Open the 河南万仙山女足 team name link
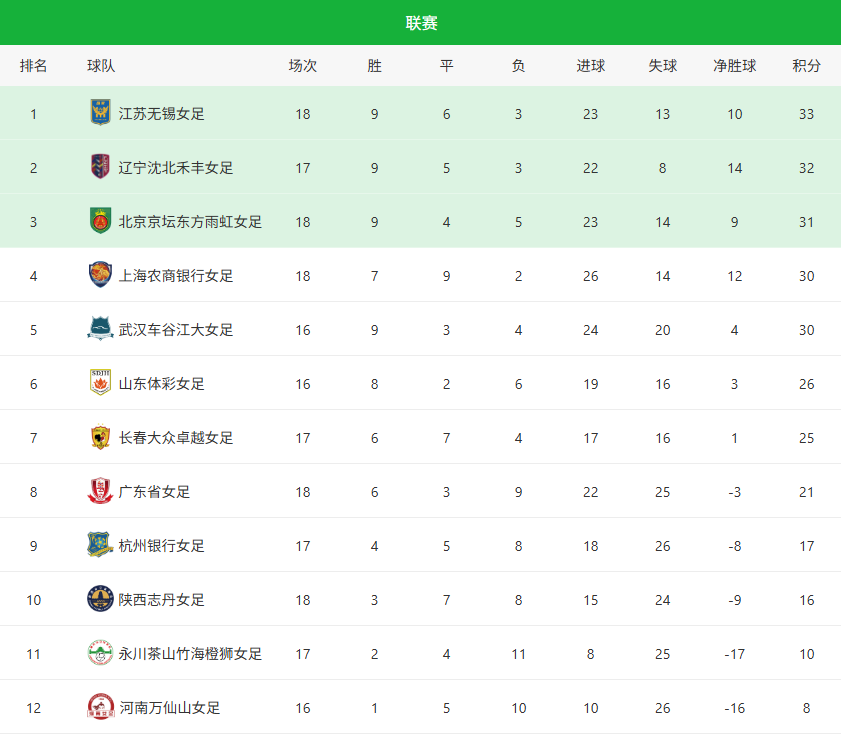 (170, 708)
